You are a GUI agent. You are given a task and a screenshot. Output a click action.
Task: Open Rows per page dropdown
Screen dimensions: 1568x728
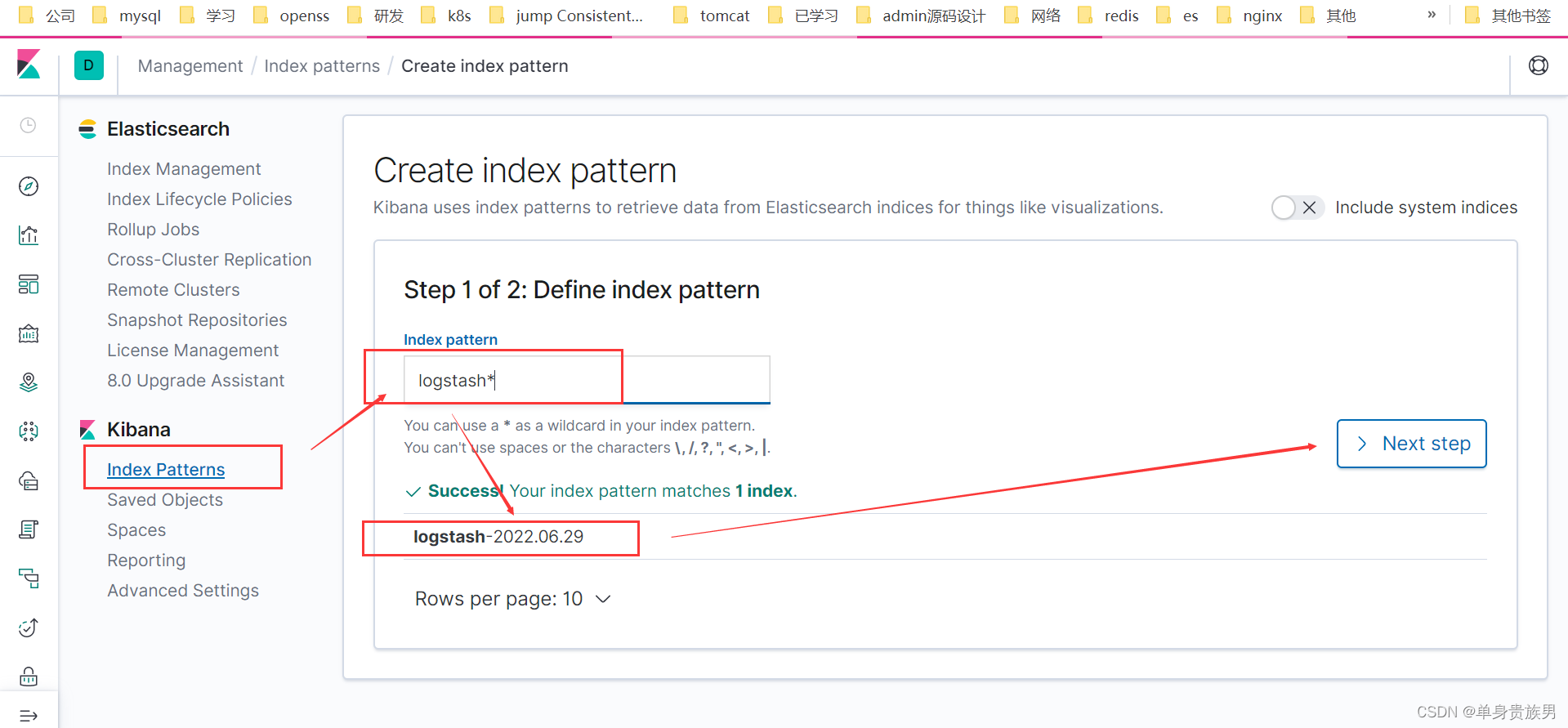(x=513, y=599)
